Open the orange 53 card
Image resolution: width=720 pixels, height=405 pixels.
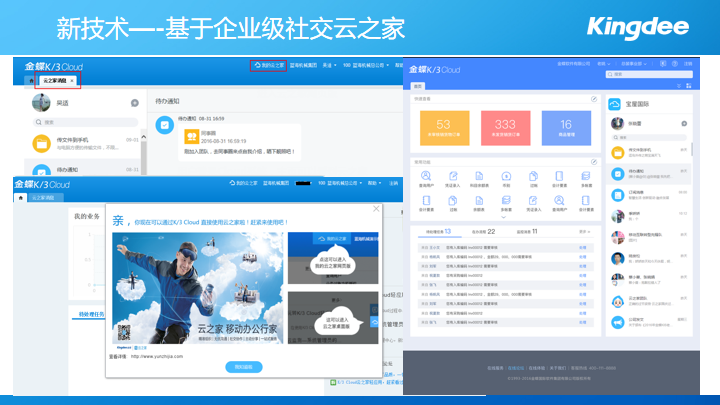pyautogui.click(x=444, y=128)
